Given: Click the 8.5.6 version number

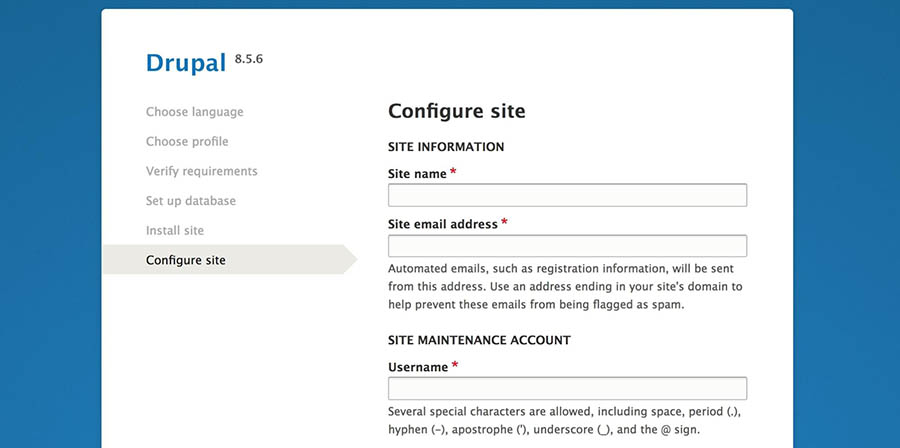Looking at the screenshot, I should click(249, 59).
